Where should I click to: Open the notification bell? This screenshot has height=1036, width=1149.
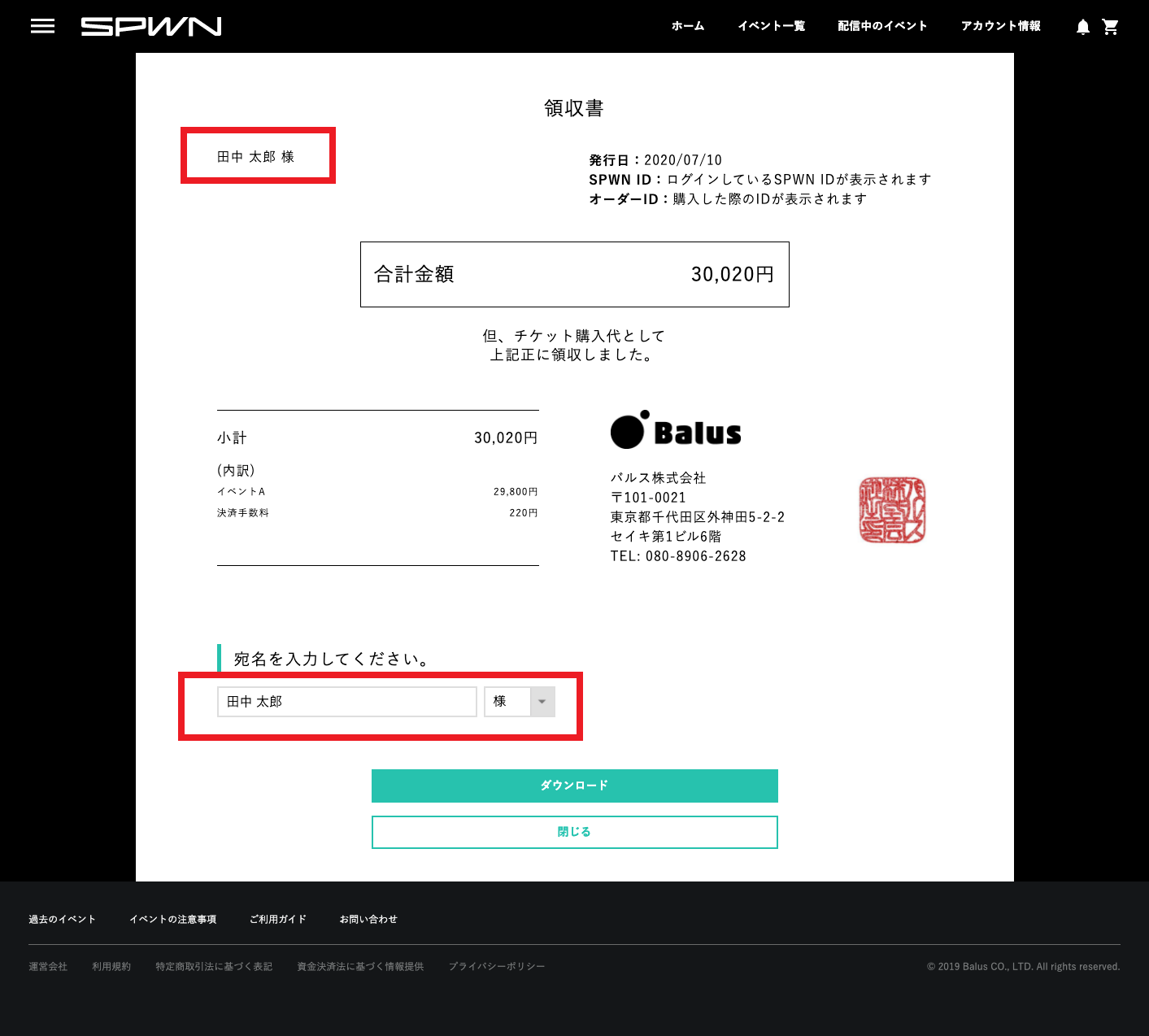[x=1082, y=27]
